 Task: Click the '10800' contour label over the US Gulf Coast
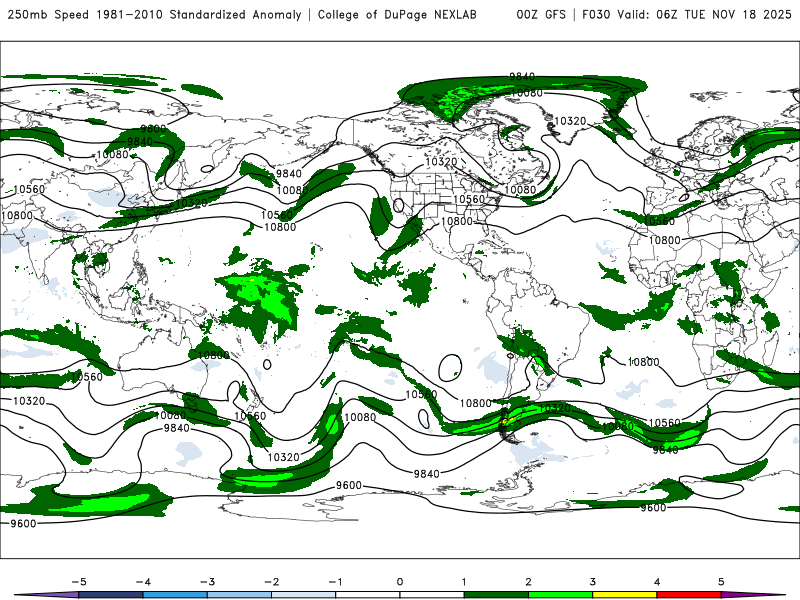click(x=457, y=221)
